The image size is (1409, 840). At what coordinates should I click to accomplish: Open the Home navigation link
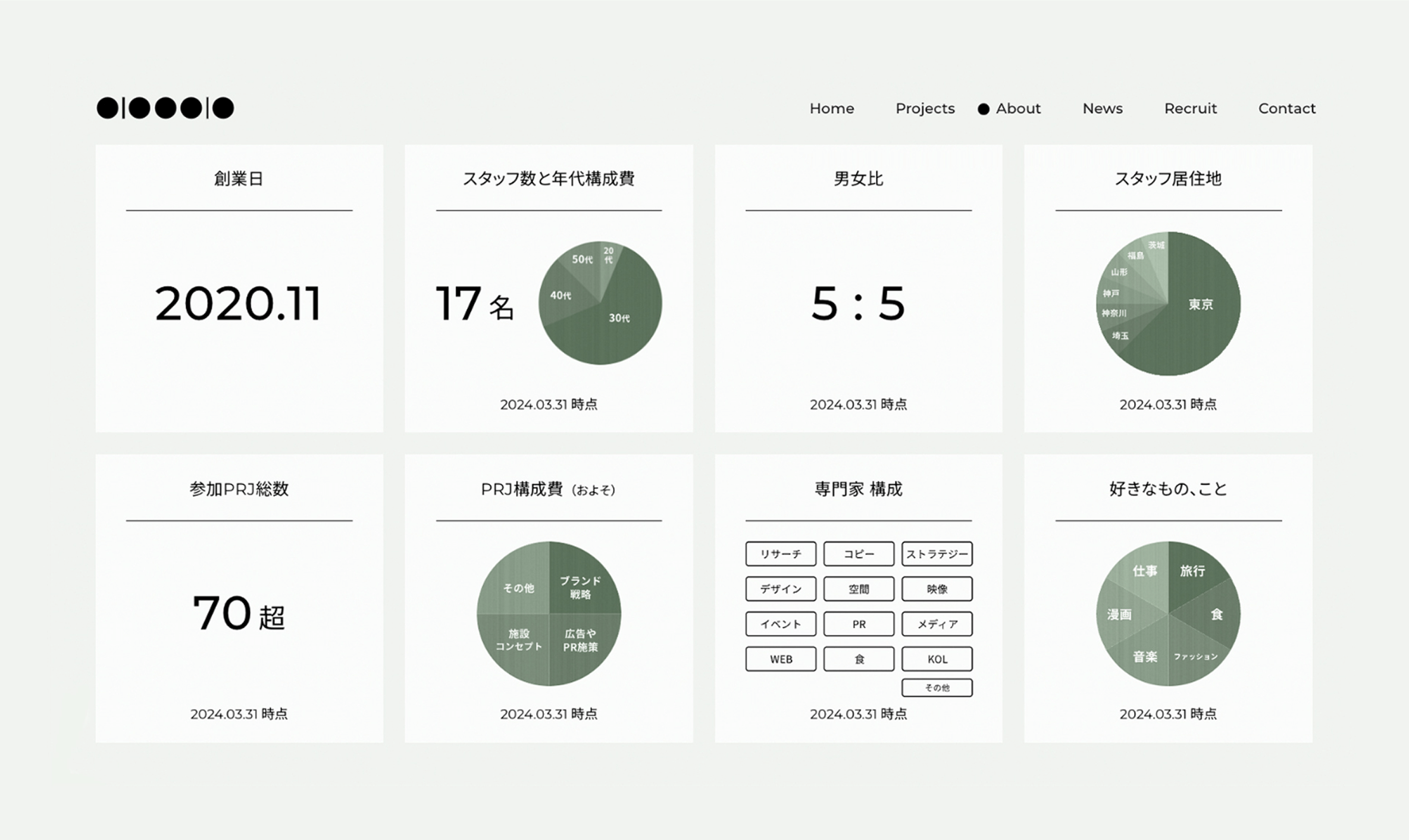pos(831,108)
